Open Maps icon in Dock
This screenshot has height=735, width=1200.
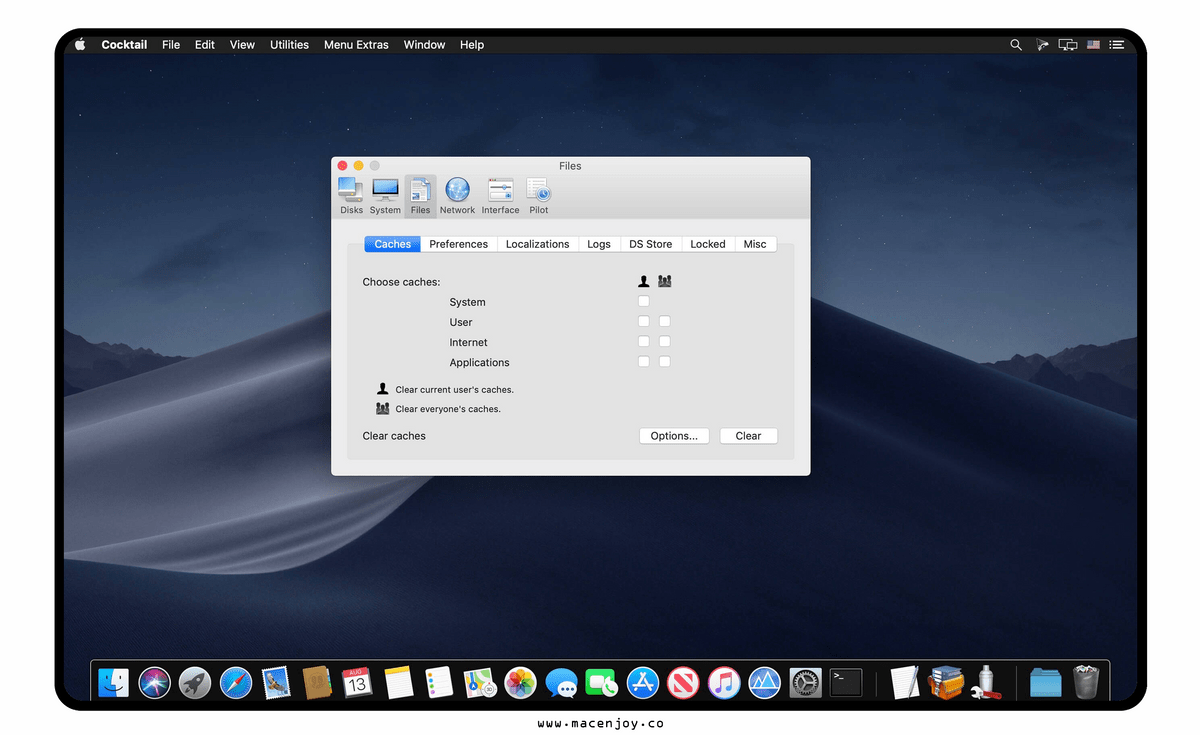click(x=480, y=683)
